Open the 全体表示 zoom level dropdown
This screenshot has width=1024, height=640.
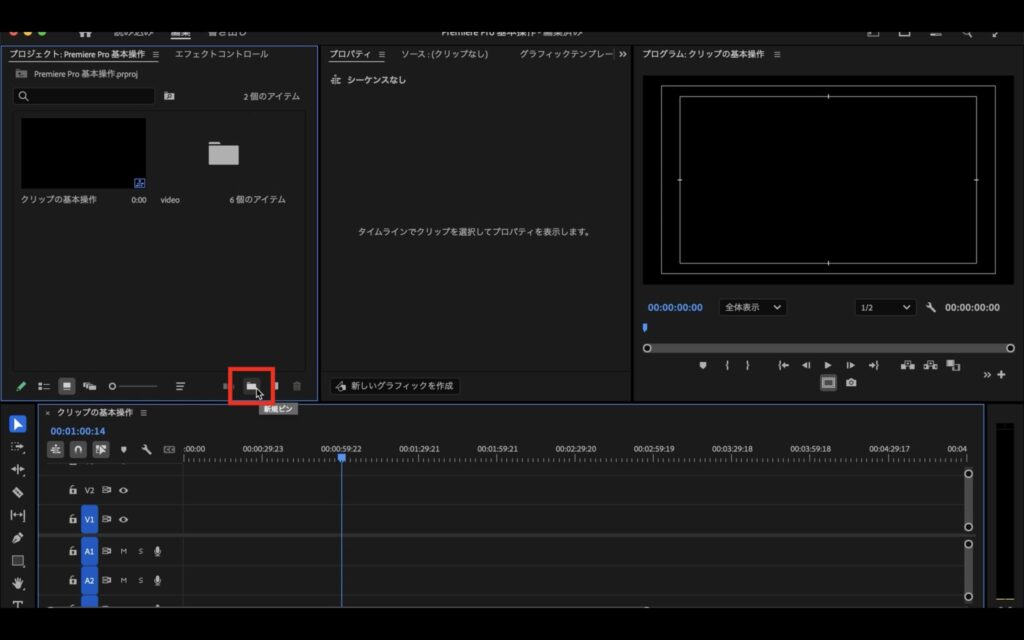[752, 307]
